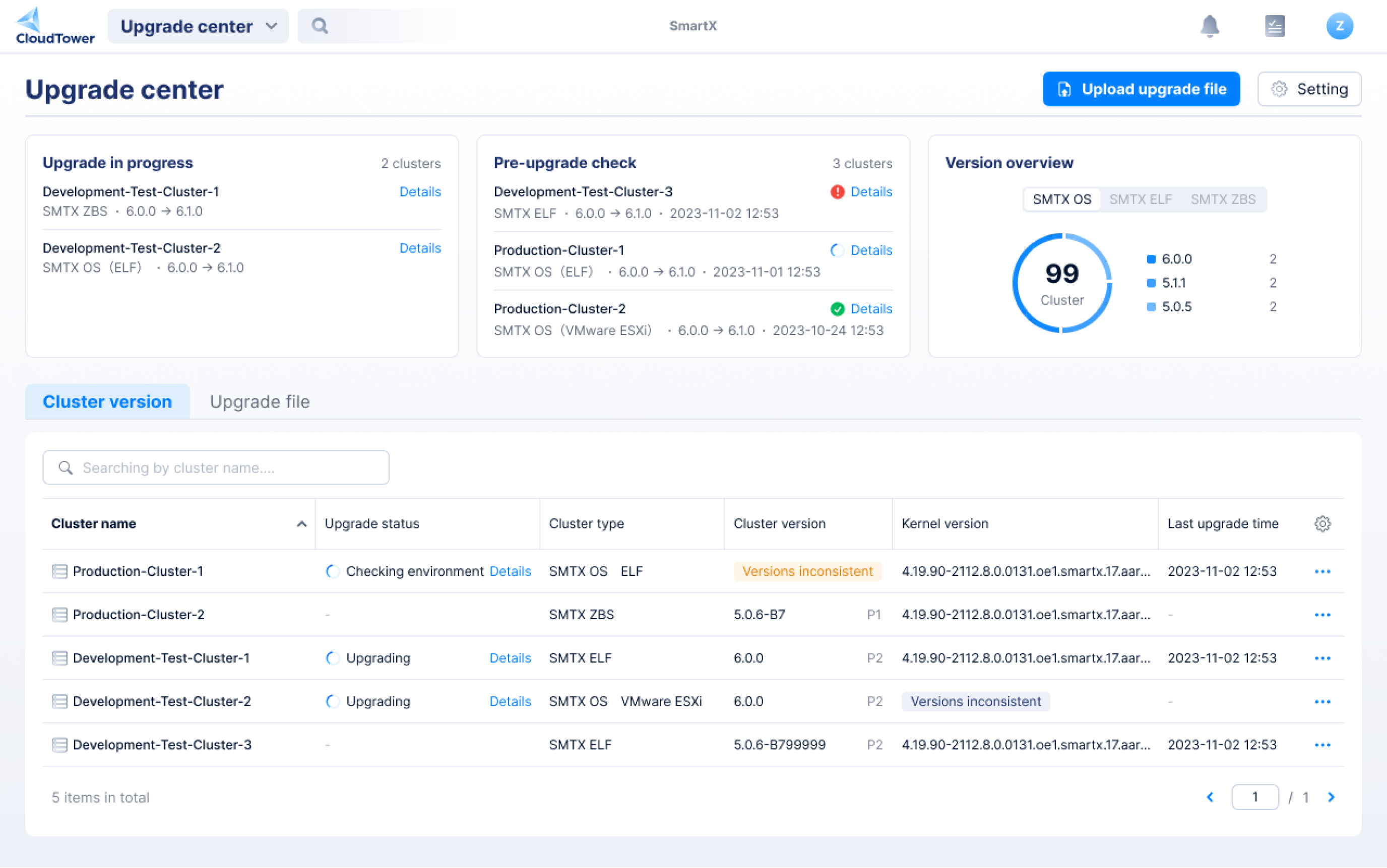The width and height of the screenshot is (1387, 868).
Task: Switch Version overview to SMTX ZBS
Action: 1223,199
